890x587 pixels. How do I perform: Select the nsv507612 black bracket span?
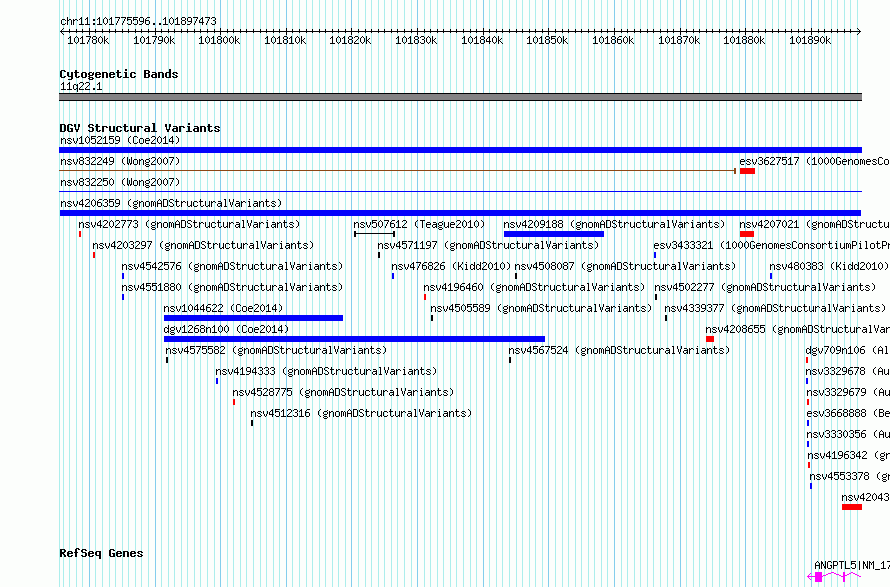pos(374,234)
